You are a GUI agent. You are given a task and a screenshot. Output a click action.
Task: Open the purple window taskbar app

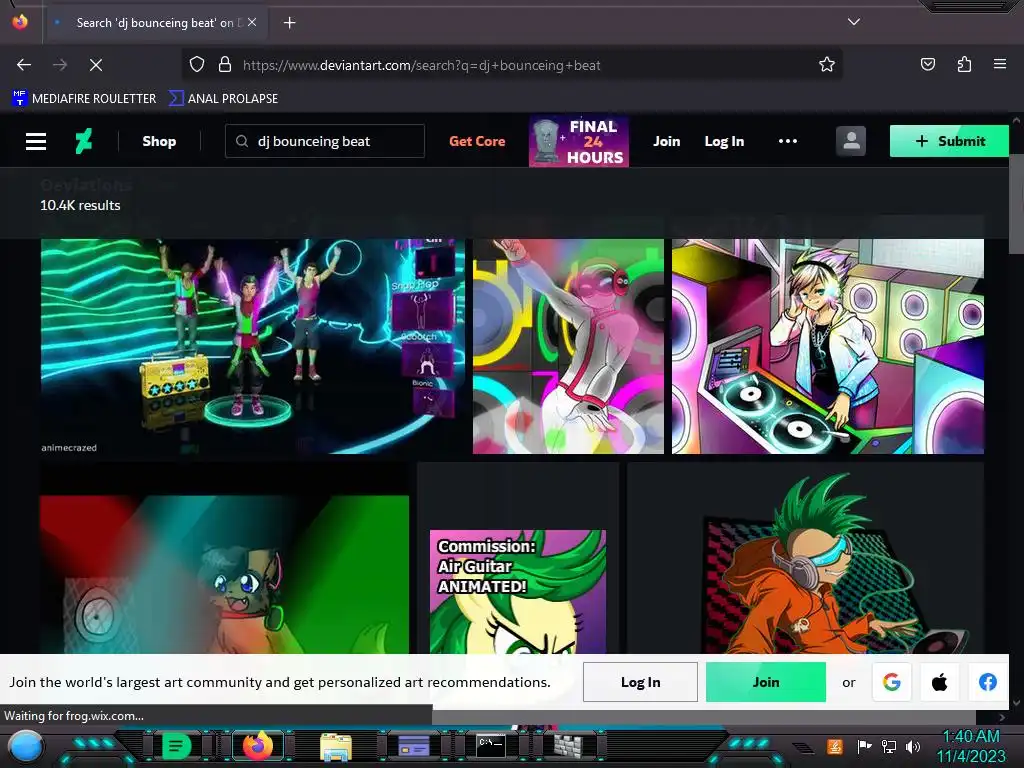[x=413, y=745]
